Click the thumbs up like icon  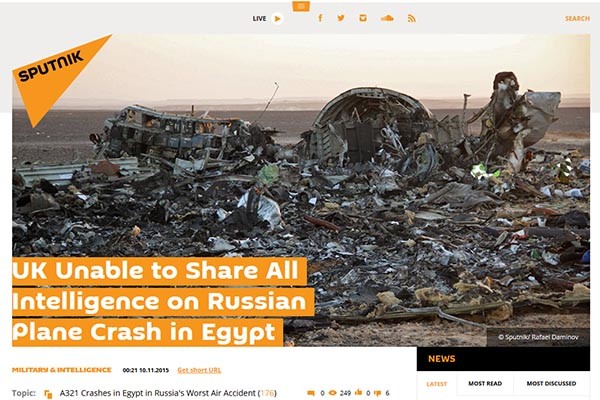click(x=358, y=393)
